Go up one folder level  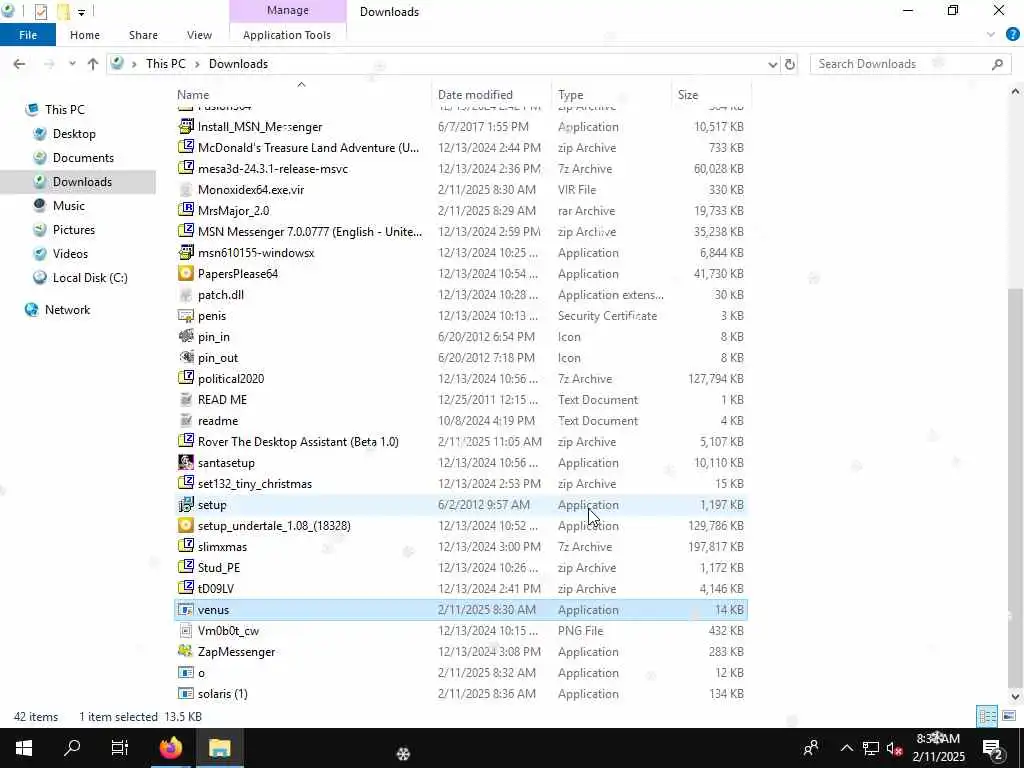click(x=93, y=64)
